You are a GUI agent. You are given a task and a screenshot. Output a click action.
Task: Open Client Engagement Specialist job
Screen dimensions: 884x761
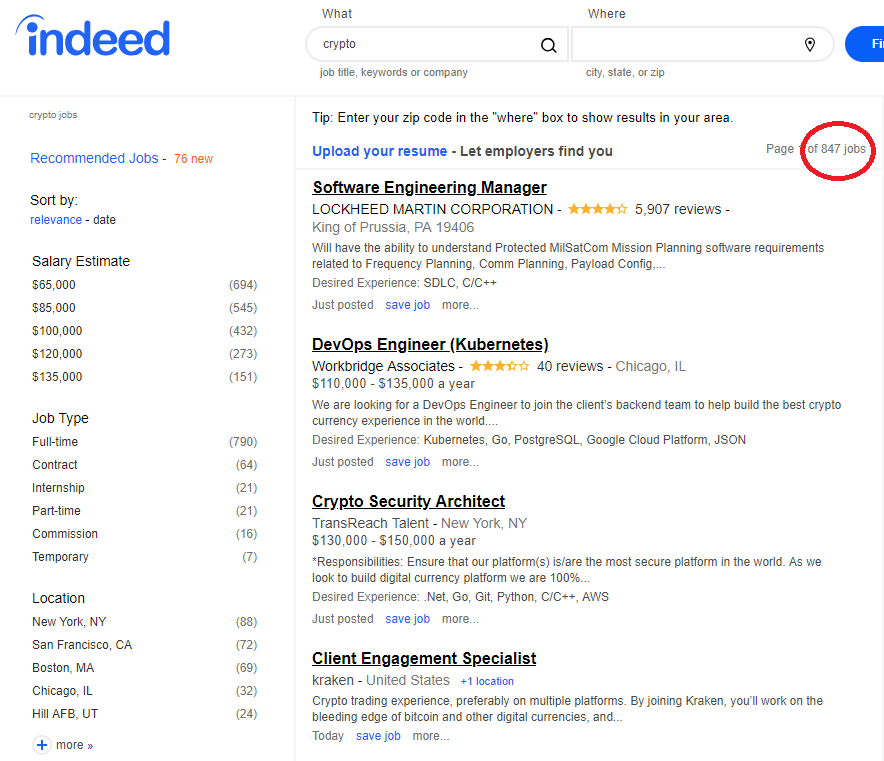(x=424, y=658)
